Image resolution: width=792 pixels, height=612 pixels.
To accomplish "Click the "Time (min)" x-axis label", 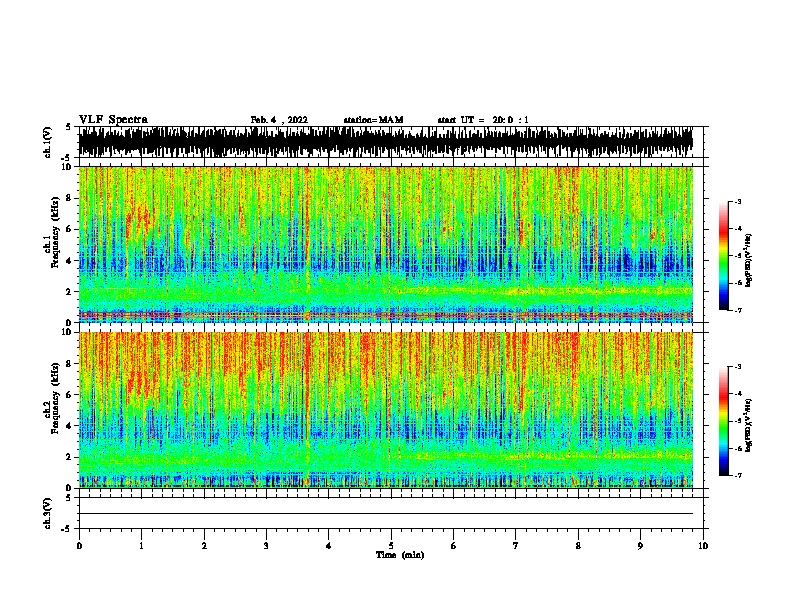I will [x=400, y=555].
